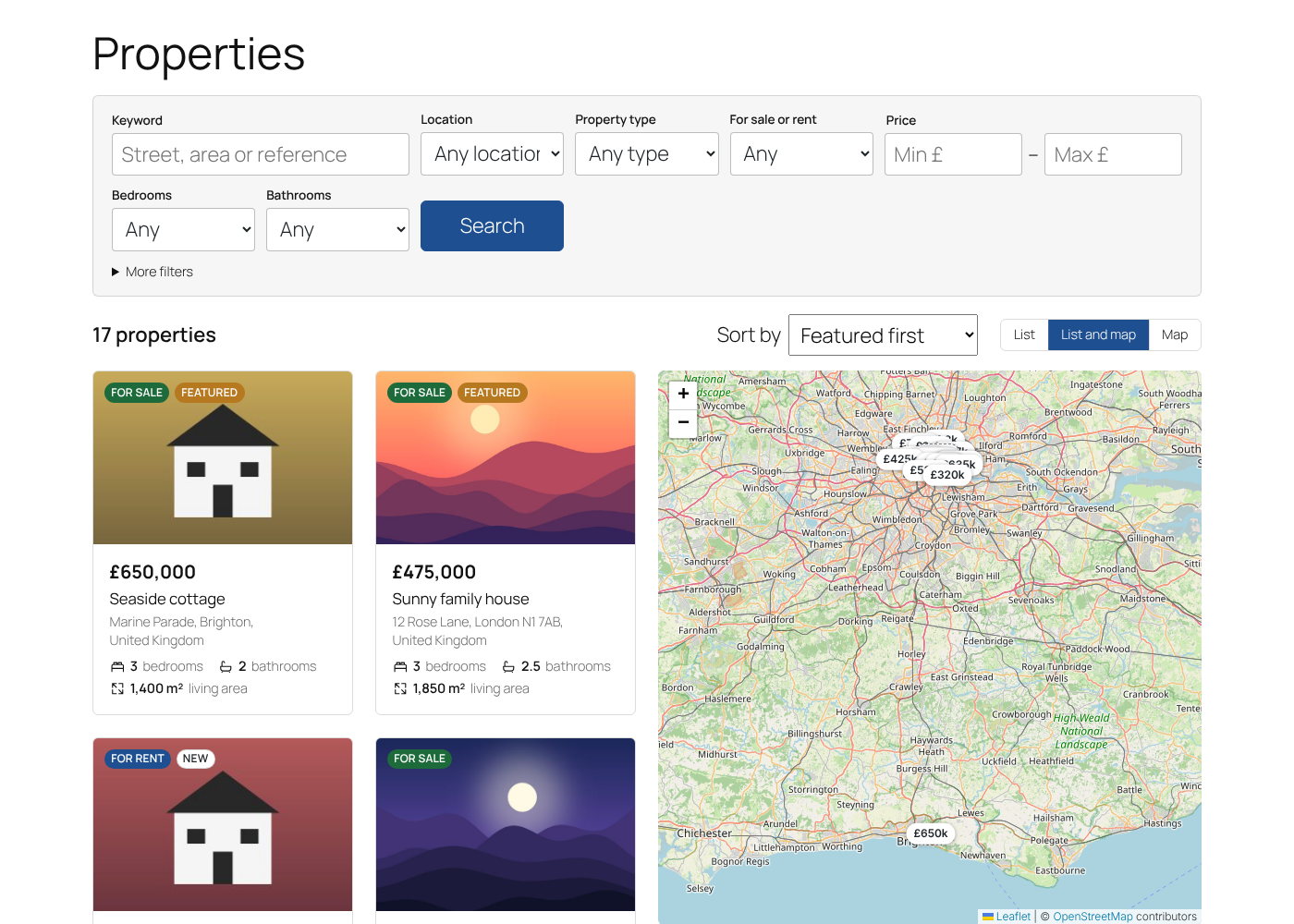
Task: Open the Bathrooms dropdown
Action: coord(337,229)
